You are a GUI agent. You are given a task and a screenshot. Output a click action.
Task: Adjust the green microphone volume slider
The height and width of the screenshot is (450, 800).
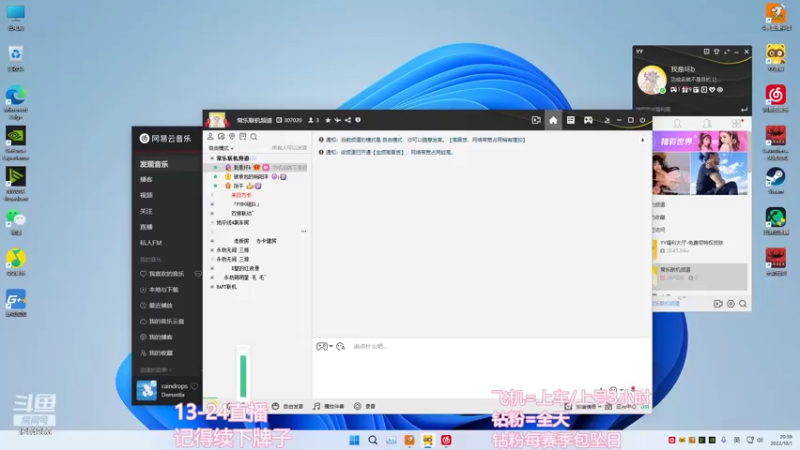pos(243,375)
